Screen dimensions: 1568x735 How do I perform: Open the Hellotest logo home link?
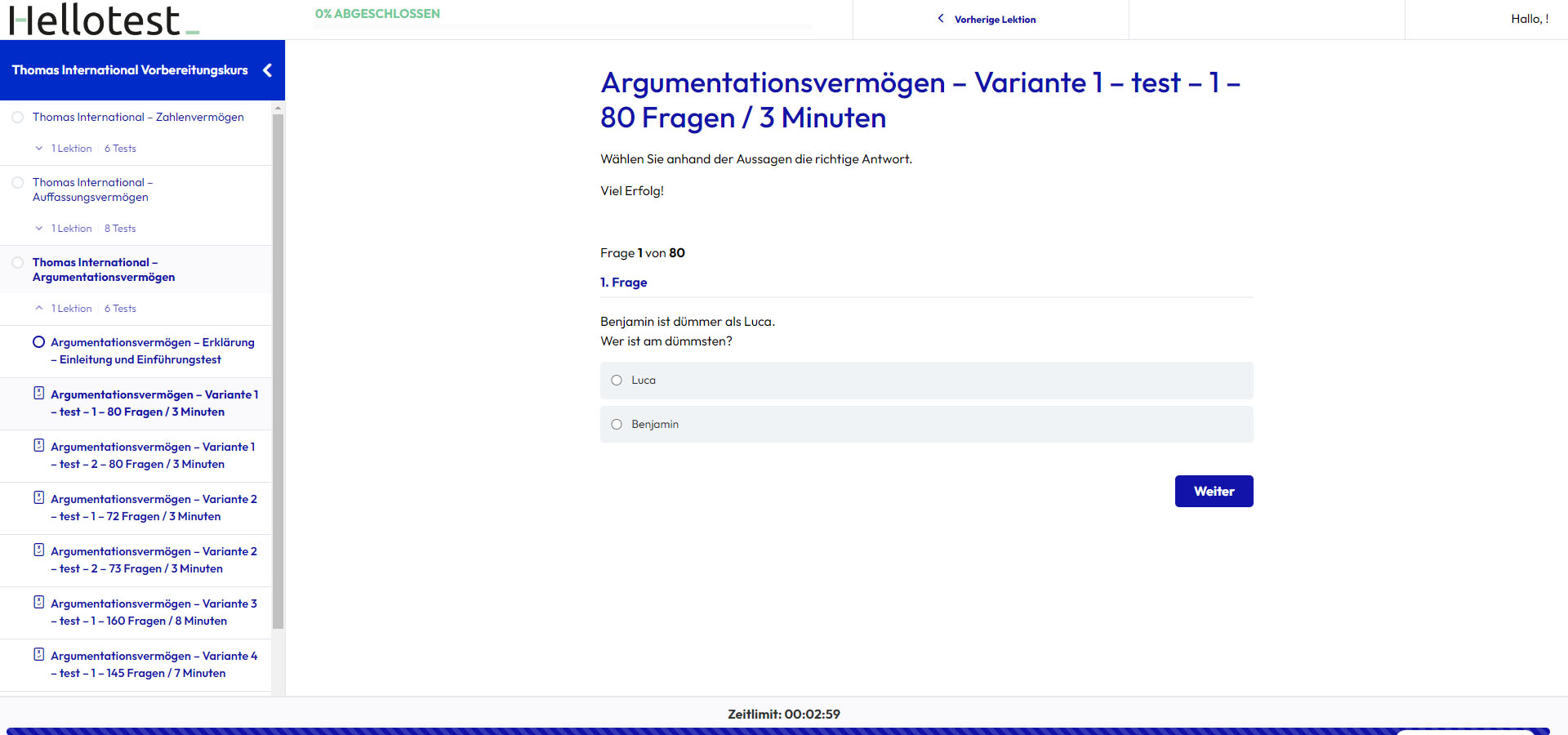point(104,20)
